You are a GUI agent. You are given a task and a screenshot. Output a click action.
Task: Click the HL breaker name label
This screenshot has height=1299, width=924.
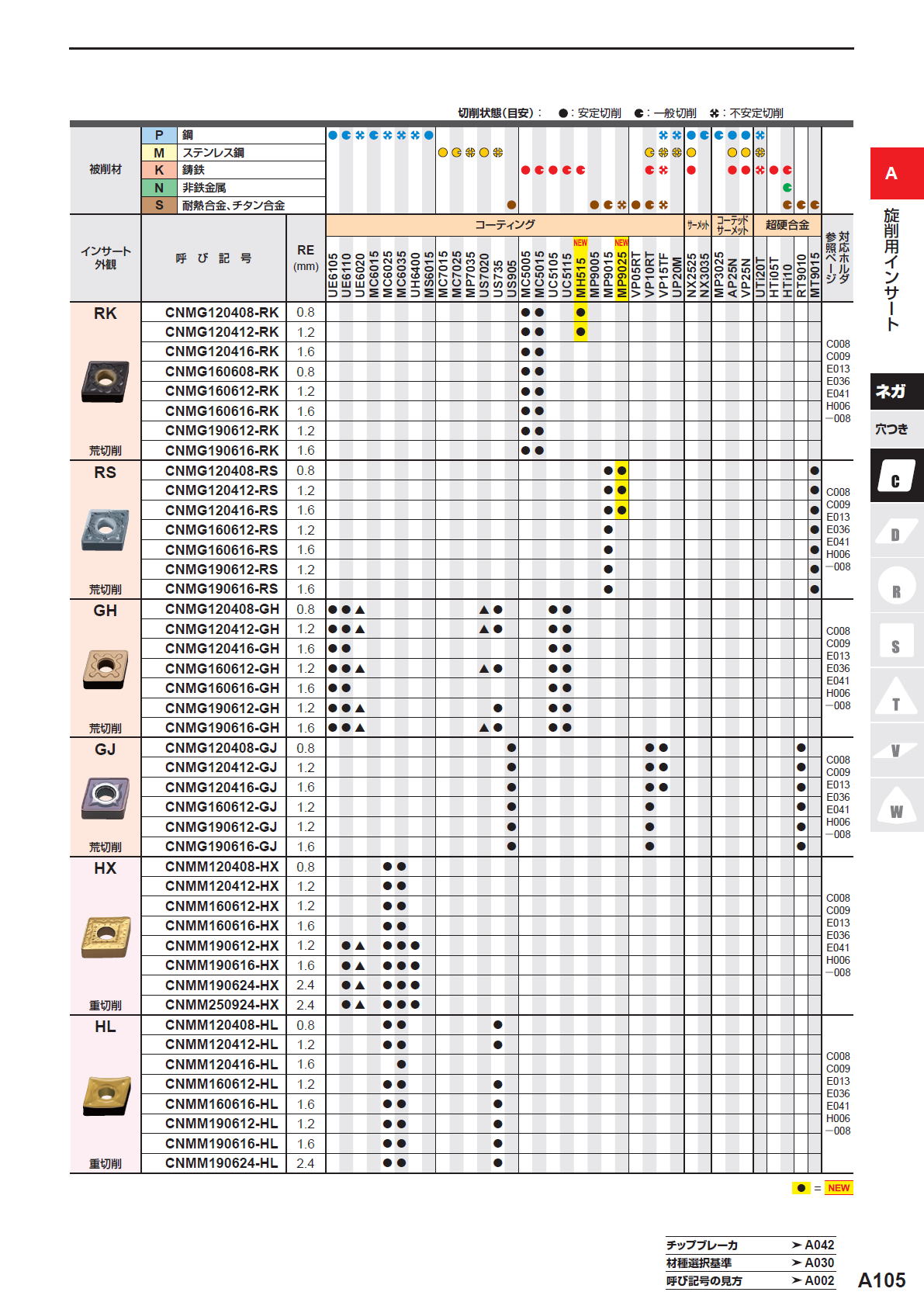point(106,1027)
